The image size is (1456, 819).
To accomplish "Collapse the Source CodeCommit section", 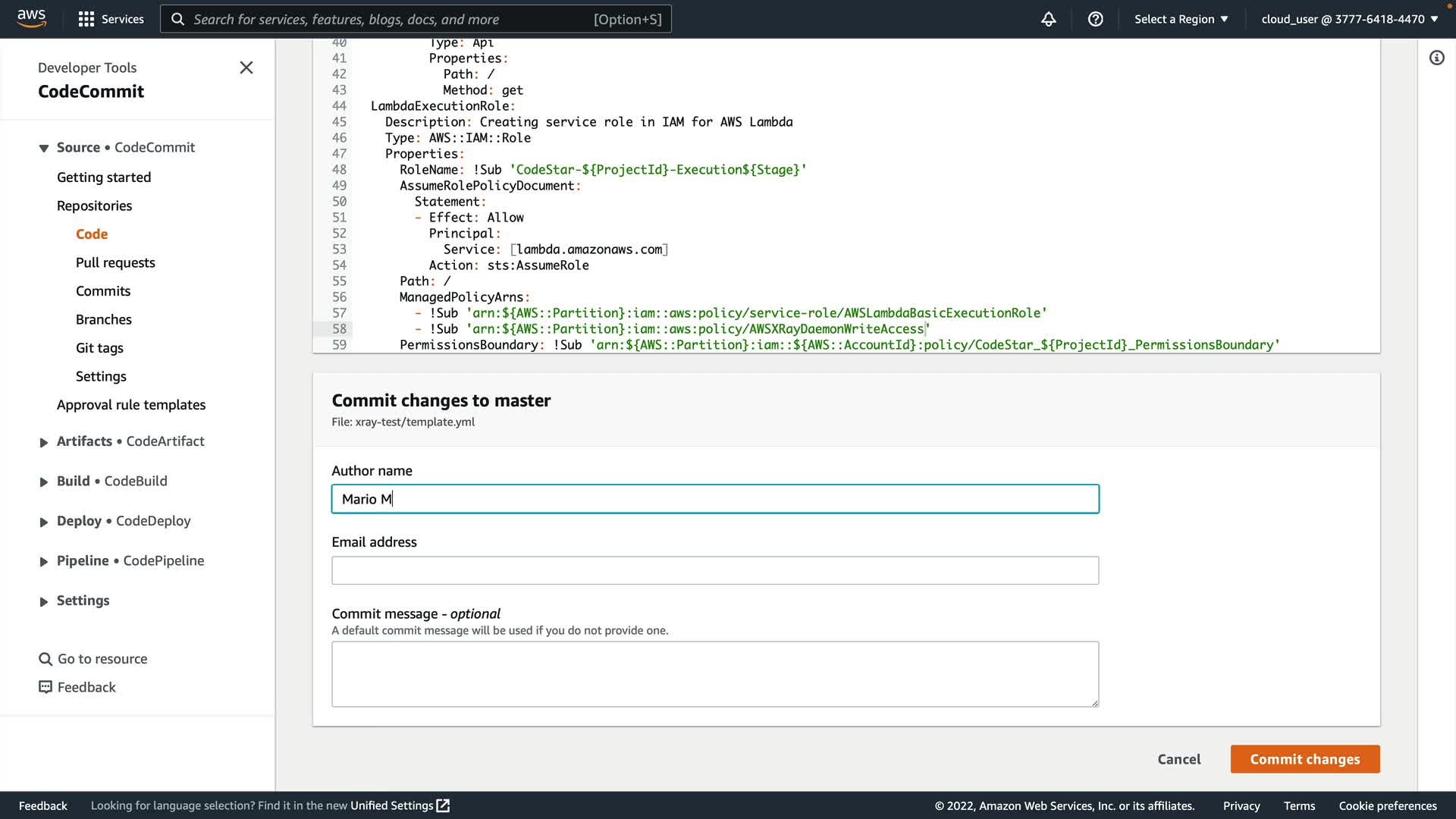I will point(44,148).
